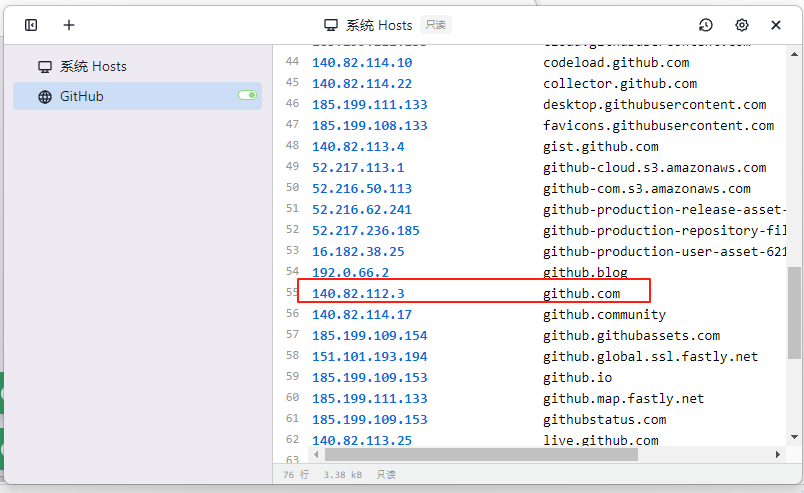
Task: Click IP 185.199.108.133 on line 47
Action: (x=370, y=126)
